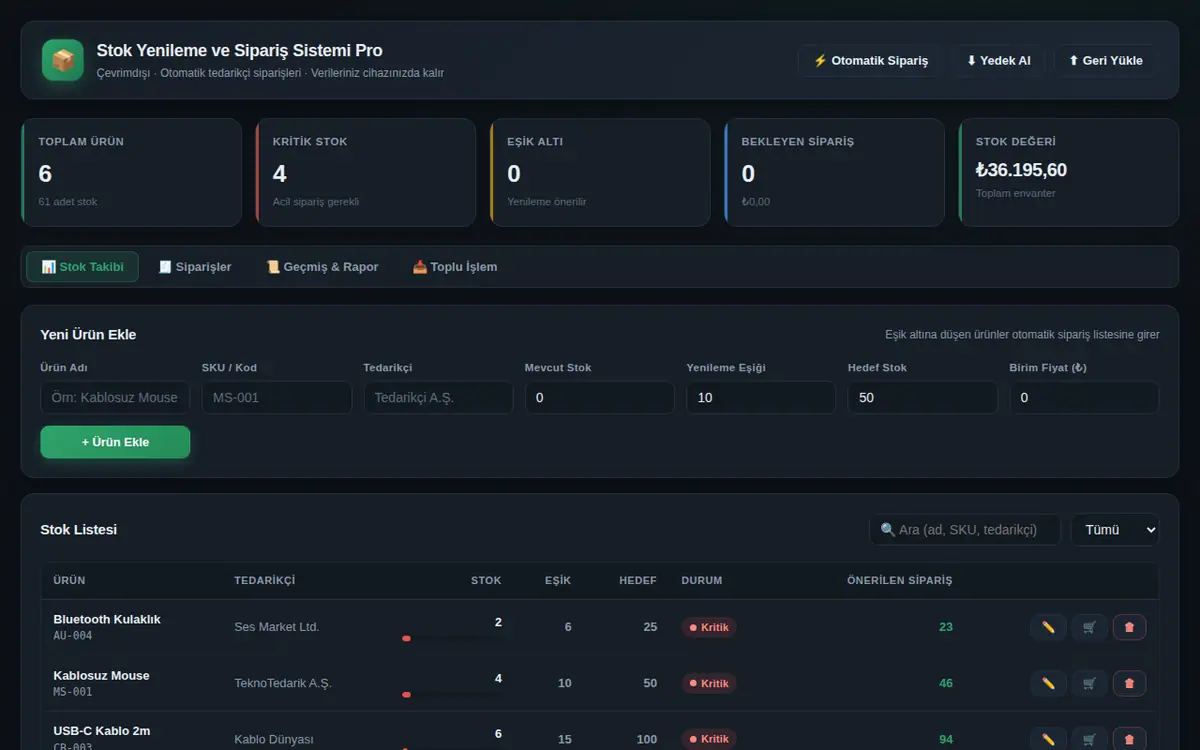The image size is (1200, 750).
Task: Click the Kritik badge for Bluetooth Kulaklık
Action: (709, 628)
